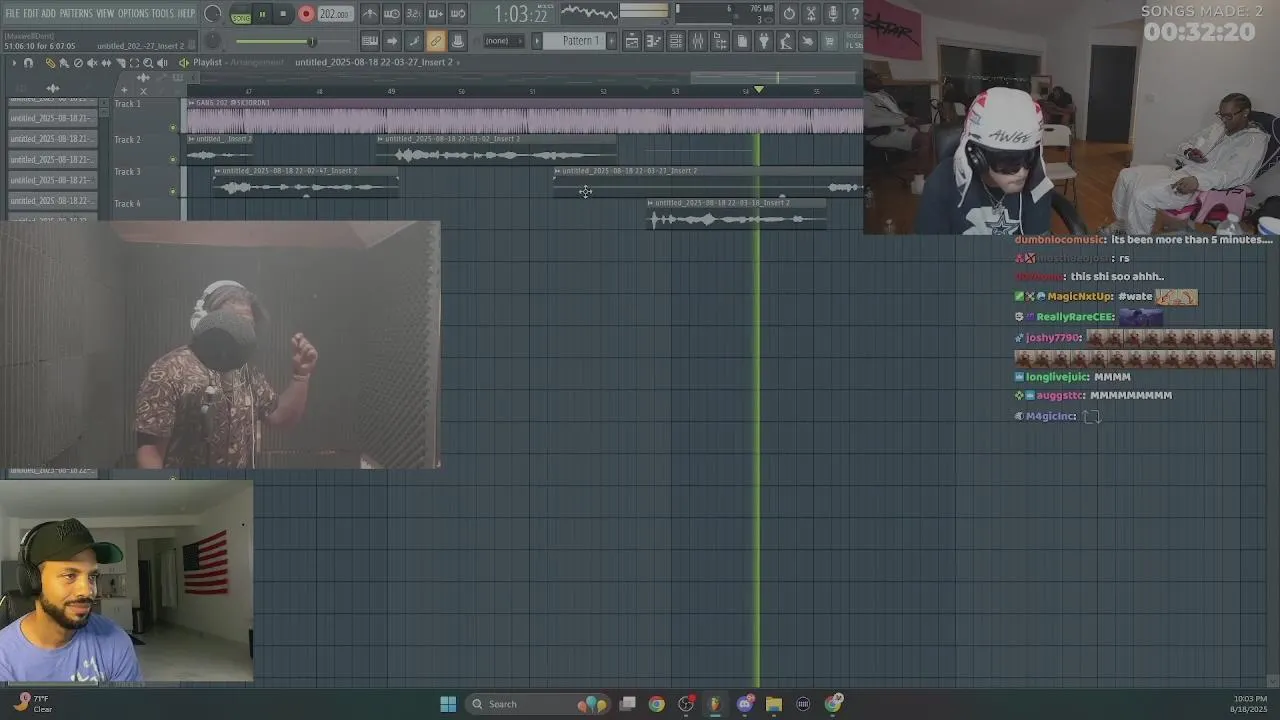This screenshot has height=720, width=1280.
Task: Open the global snap (none) dropdown
Action: [x=504, y=41]
